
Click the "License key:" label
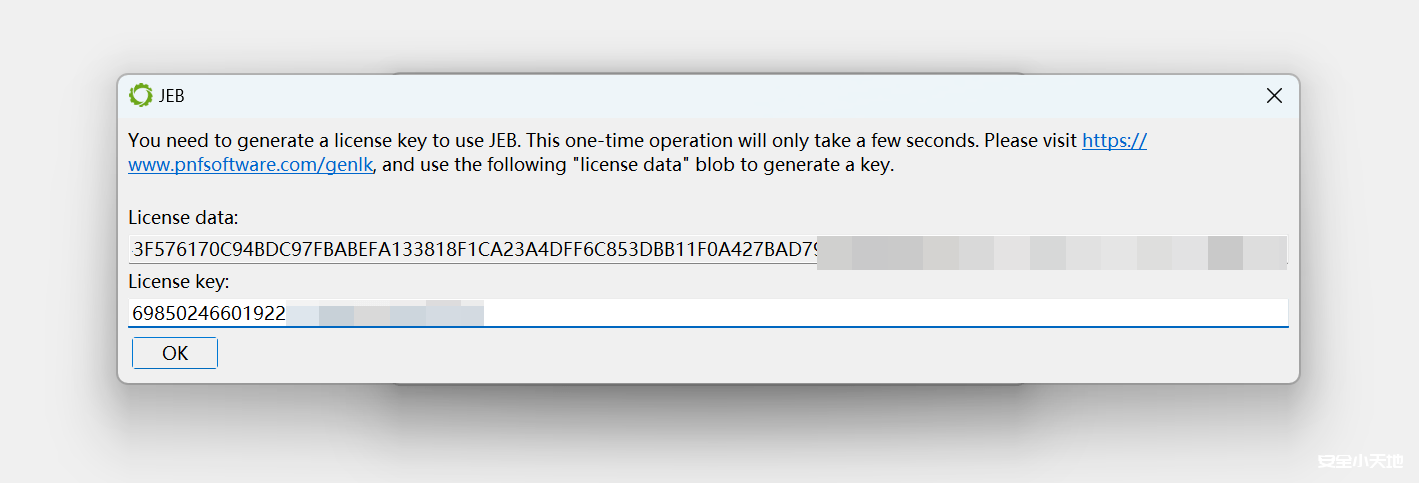click(179, 282)
